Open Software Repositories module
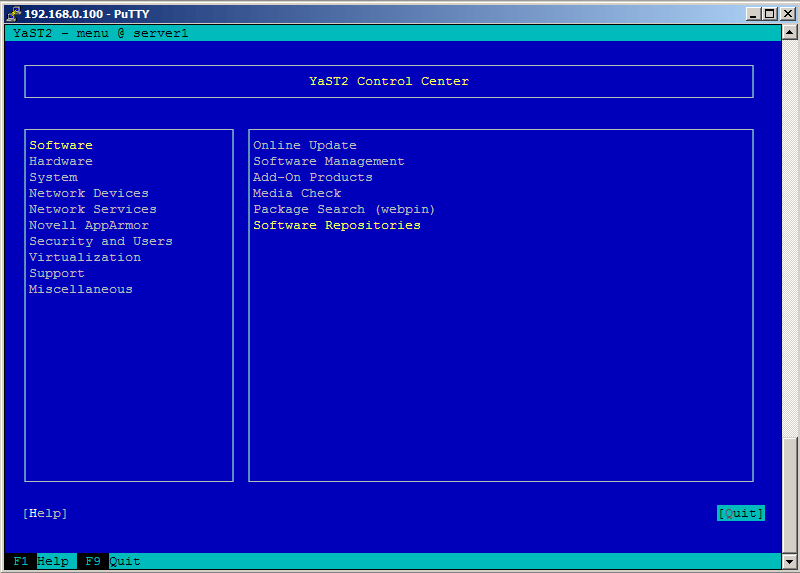Screen dimensions: 800x573 (337, 226)
